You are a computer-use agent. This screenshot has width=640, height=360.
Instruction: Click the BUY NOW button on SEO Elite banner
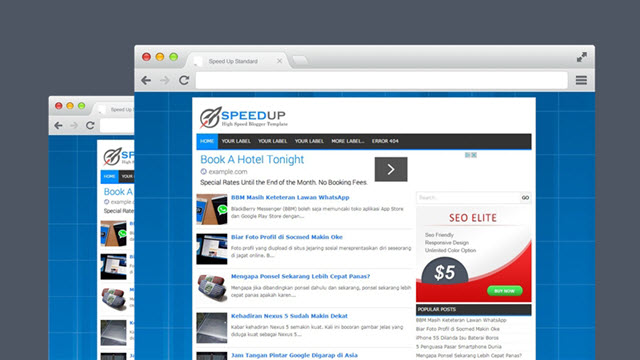click(504, 291)
